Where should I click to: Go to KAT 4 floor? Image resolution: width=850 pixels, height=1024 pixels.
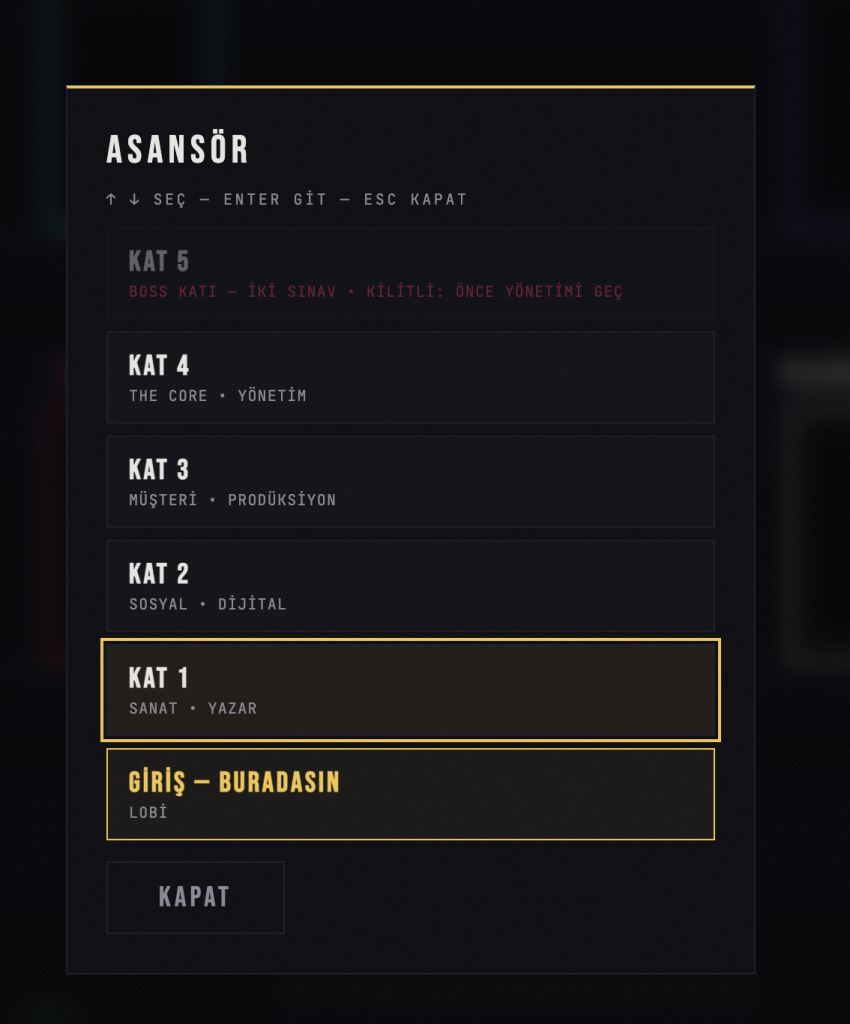[x=411, y=377]
